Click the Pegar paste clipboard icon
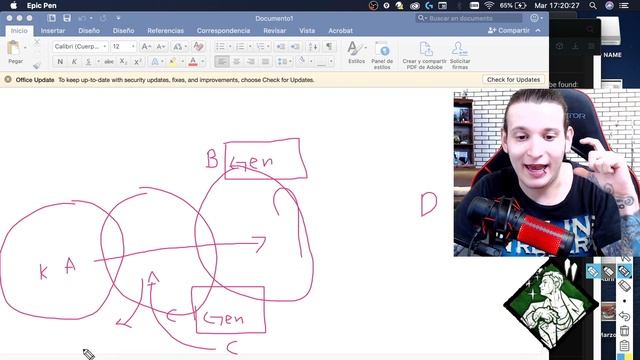 (13, 48)
